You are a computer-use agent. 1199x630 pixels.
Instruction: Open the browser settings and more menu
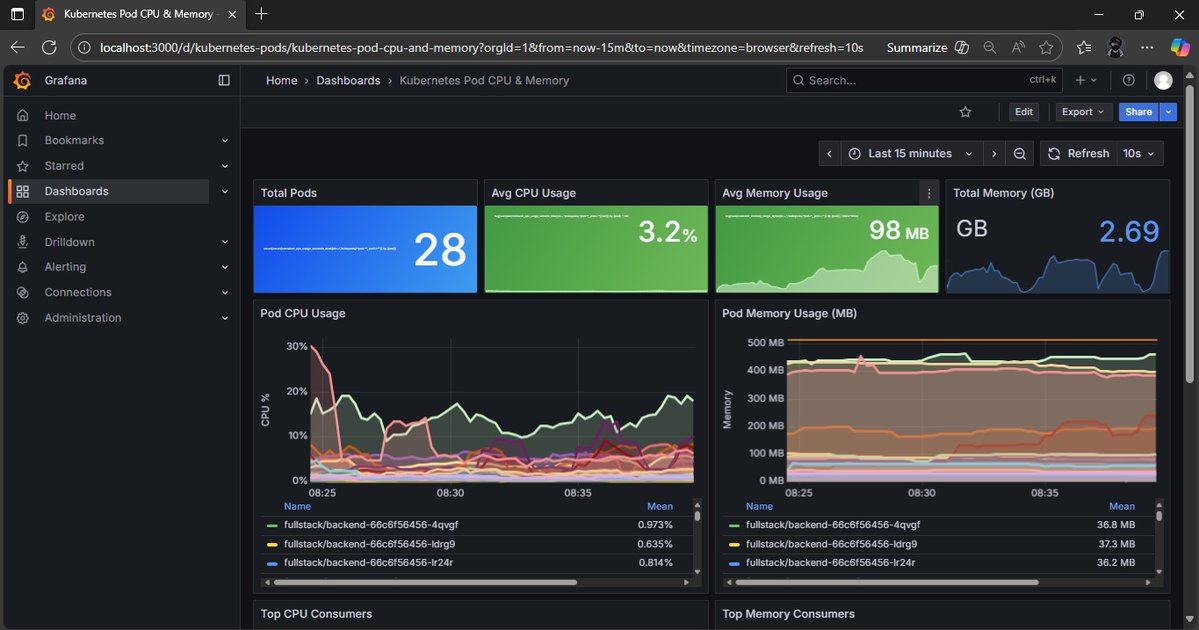coord(1147,47)
